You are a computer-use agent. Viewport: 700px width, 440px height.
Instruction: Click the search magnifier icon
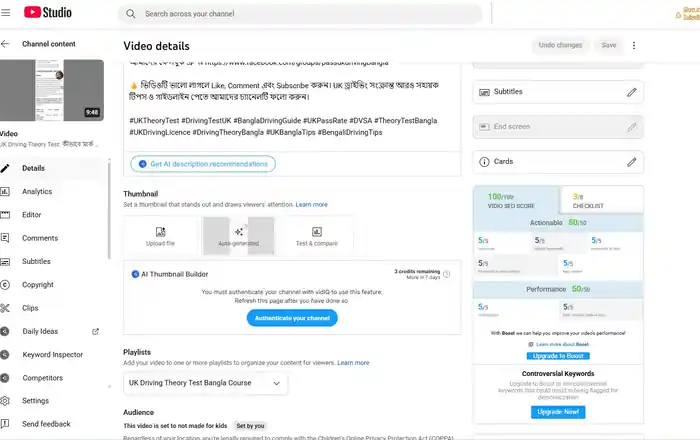click(x=130, y=14)
